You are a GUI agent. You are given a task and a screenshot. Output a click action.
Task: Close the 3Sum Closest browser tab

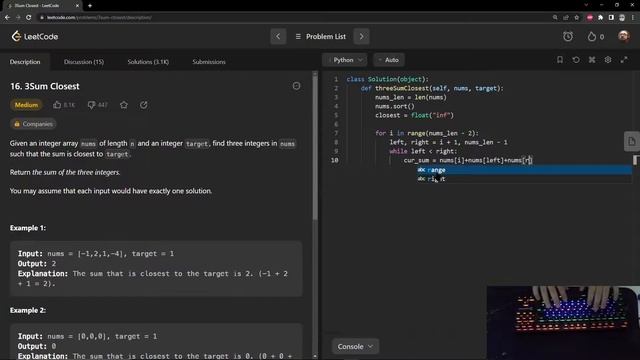coord(77,6)
